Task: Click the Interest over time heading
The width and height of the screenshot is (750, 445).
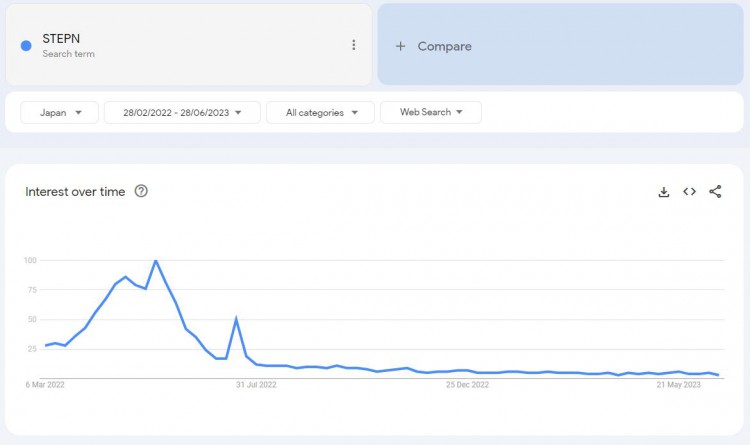Action: coord(75,192)
